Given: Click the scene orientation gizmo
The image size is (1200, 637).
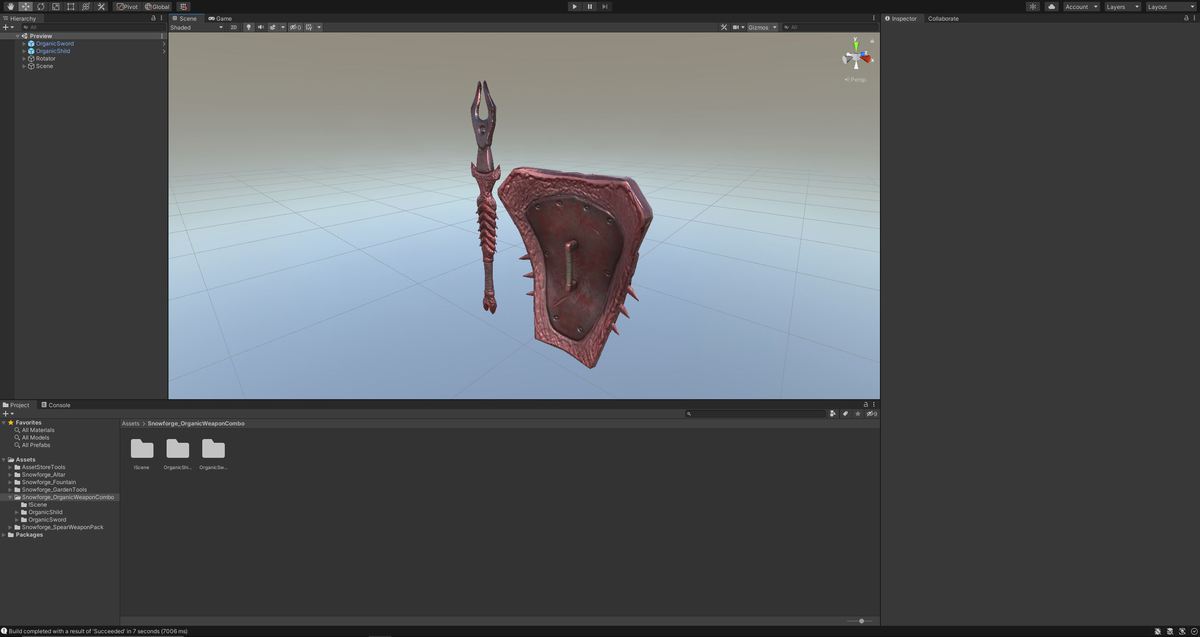Looking at the screenshot, I should tap(857, 55).
